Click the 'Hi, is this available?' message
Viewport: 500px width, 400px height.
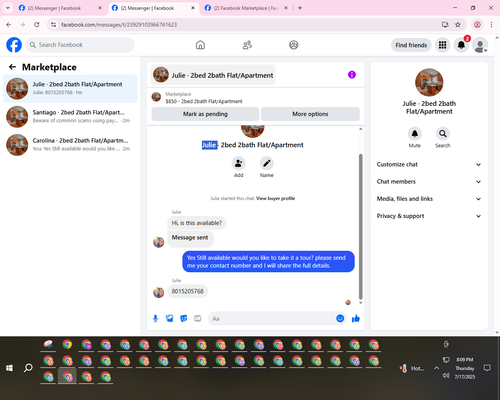tap(197, 223)
